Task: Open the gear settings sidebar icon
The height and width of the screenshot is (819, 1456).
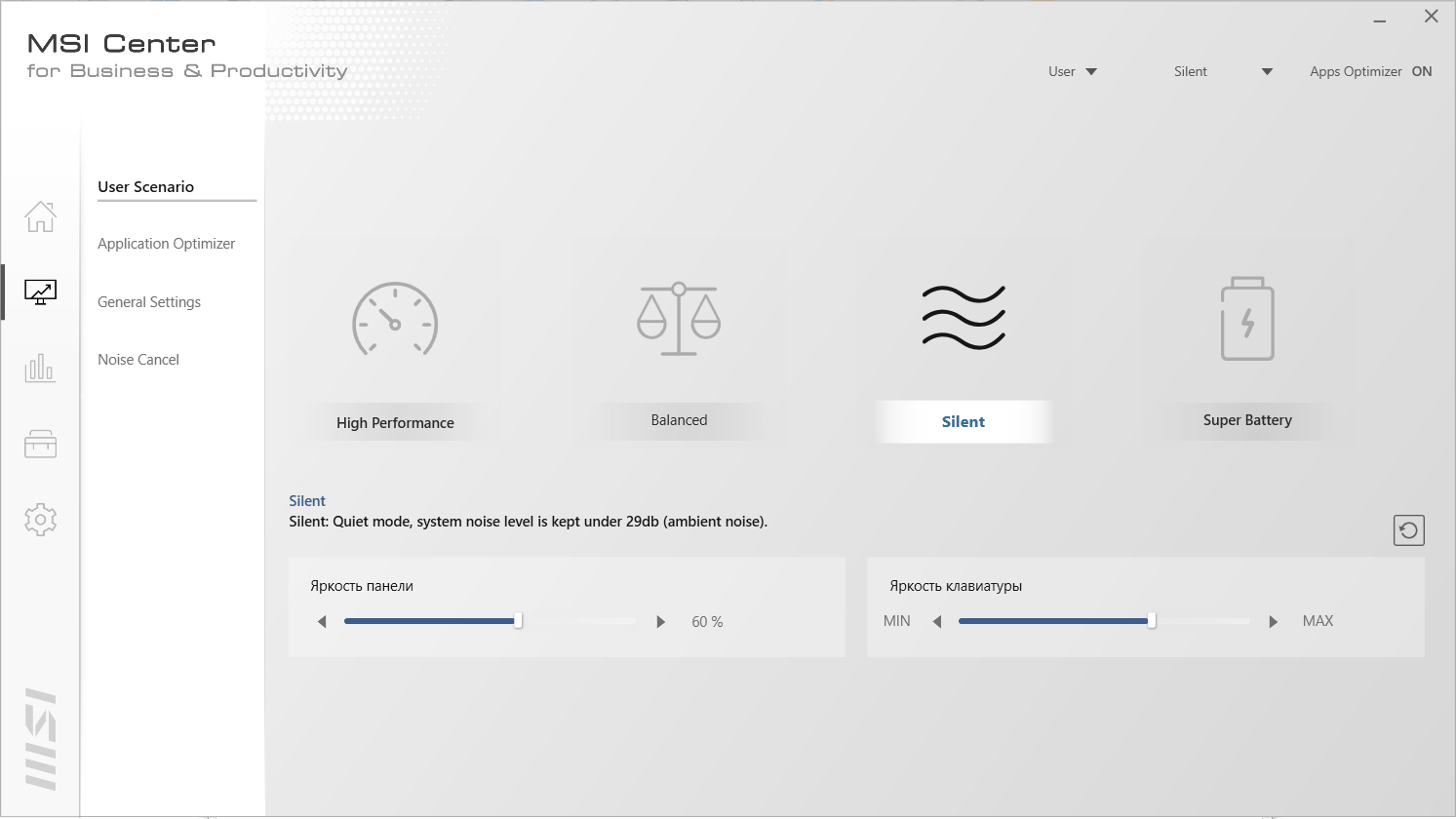Action: click(40, 520)
